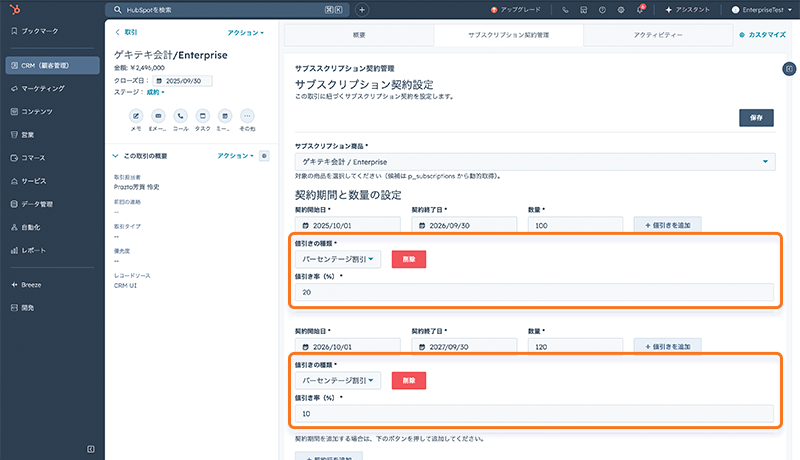Screen dimensions: 800x460
Task: Collapse the この取引の概要 section
Action: [x=116, y=156]
